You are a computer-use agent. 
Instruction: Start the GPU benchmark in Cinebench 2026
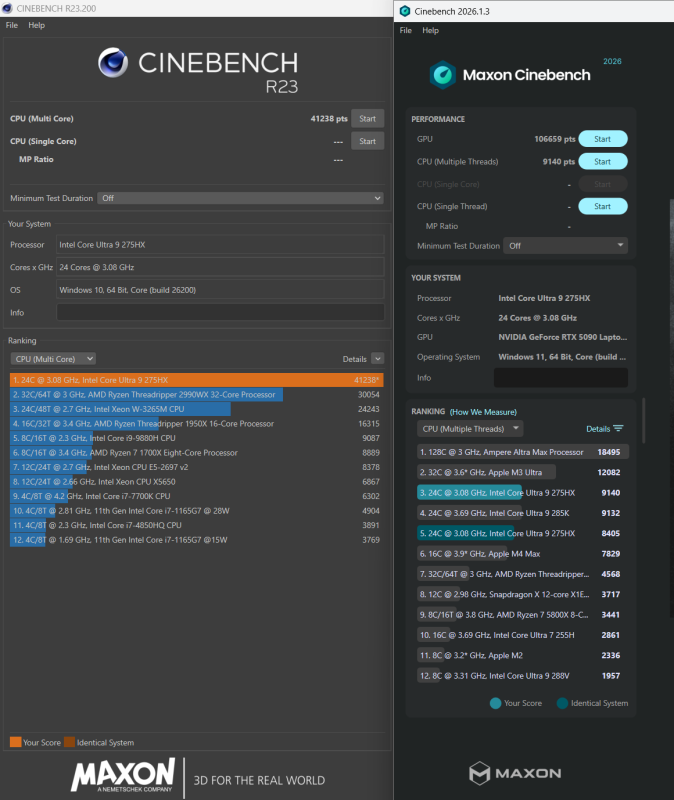(x=603, y=139)
